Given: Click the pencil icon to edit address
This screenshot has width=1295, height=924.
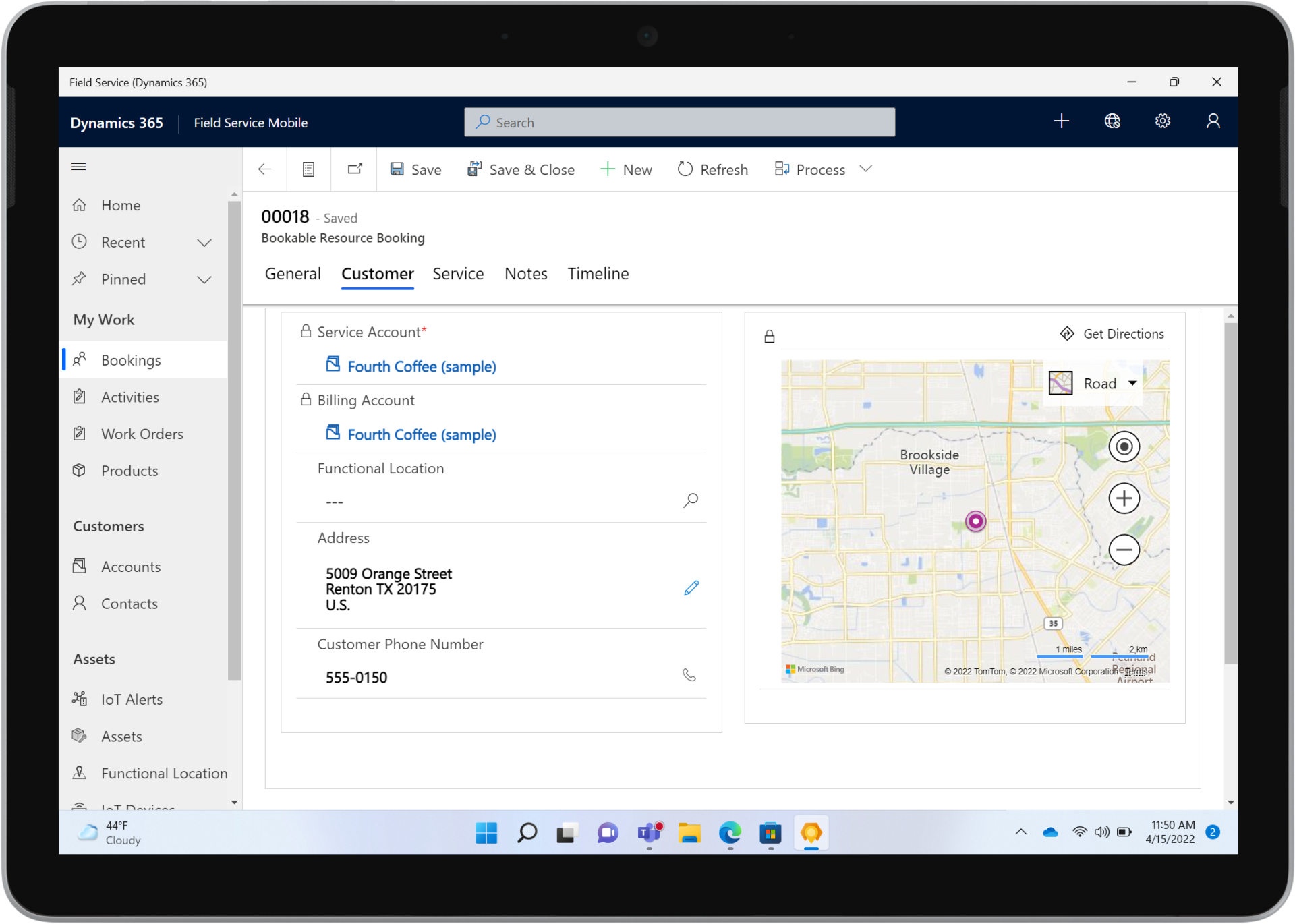Looking at the screenshot, I should point(691,588).
